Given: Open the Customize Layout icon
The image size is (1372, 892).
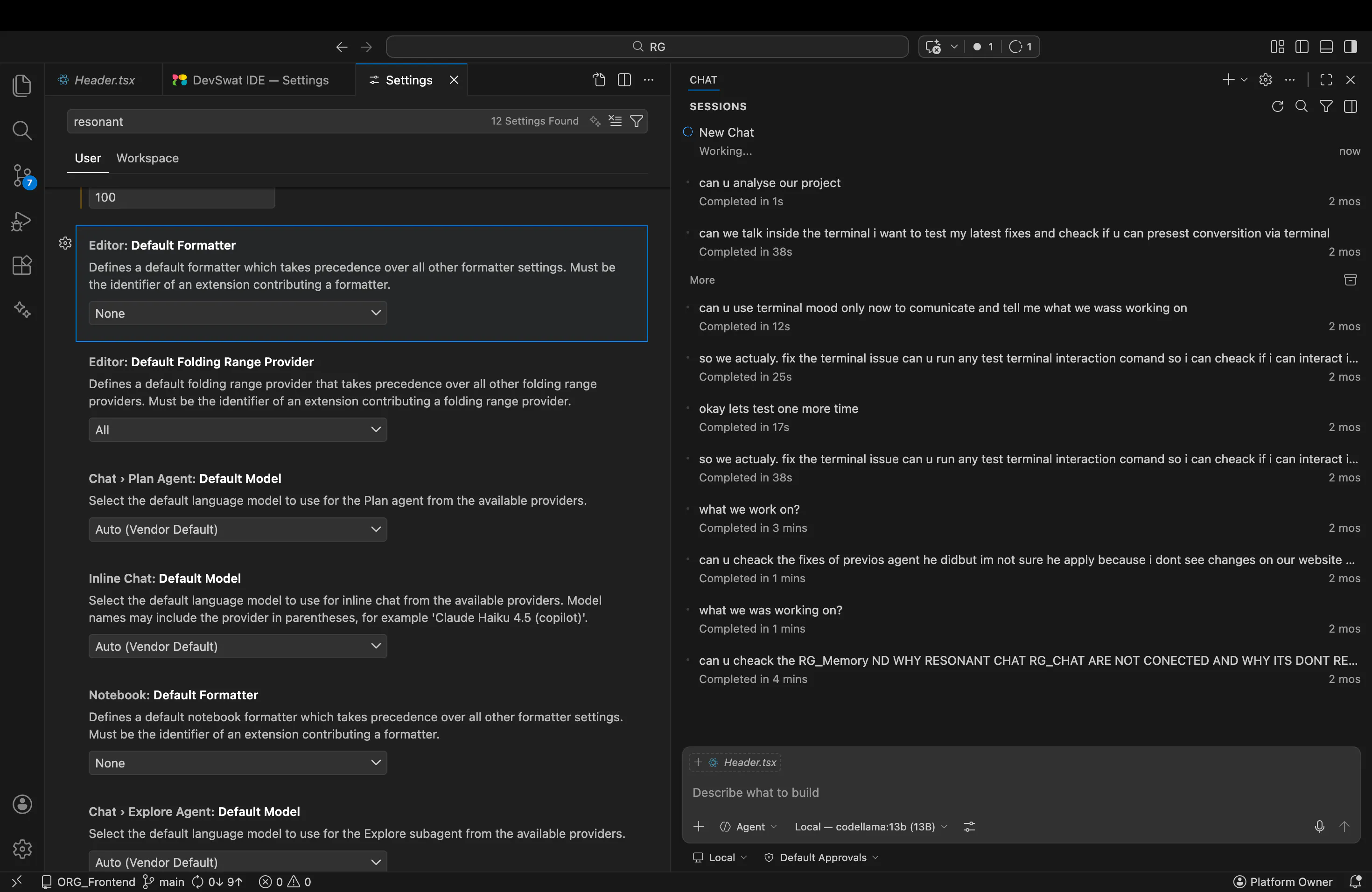Looking at the screenshot, I should (x=1277, y=47).
